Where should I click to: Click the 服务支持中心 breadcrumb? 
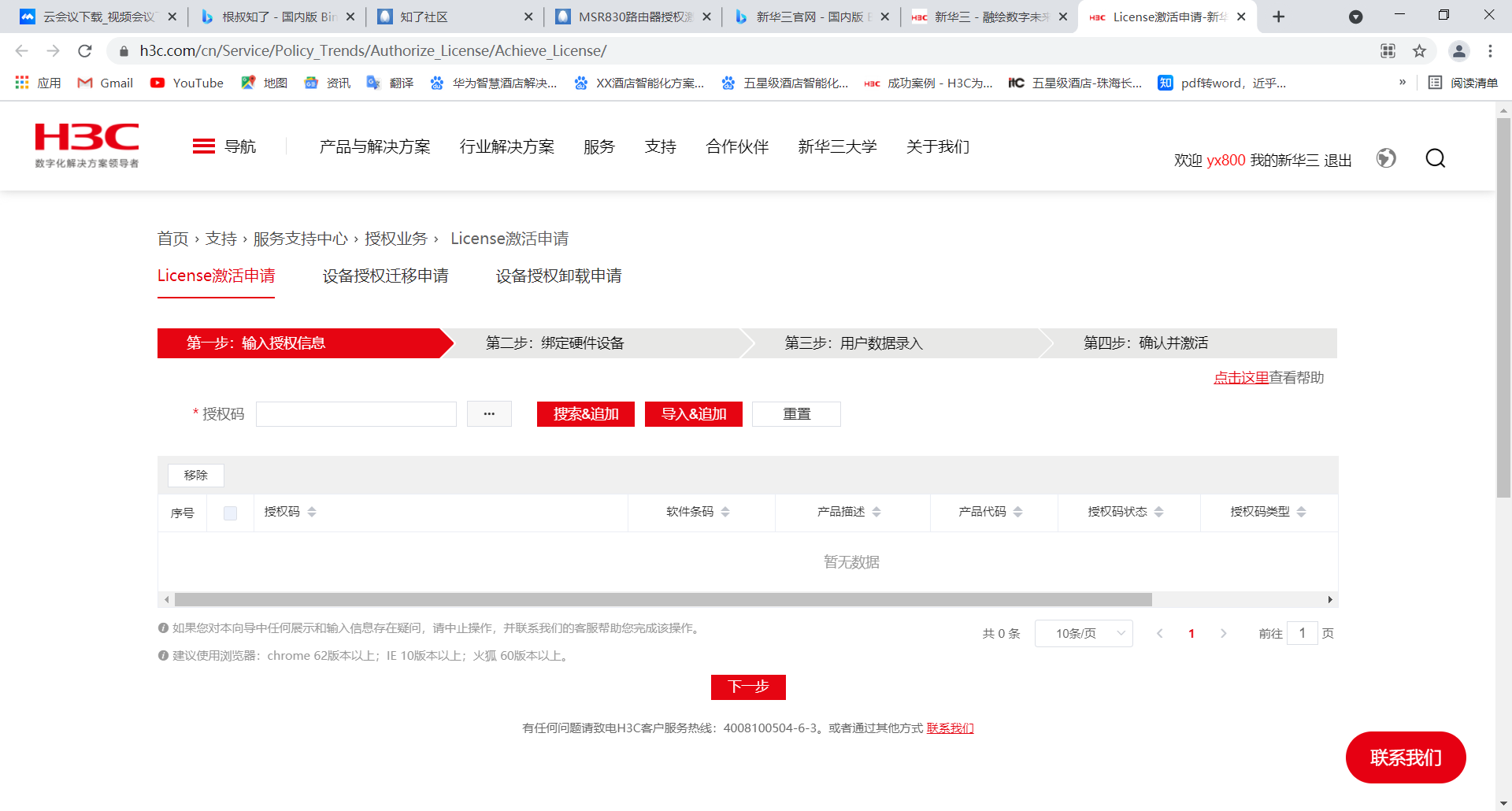300,239
